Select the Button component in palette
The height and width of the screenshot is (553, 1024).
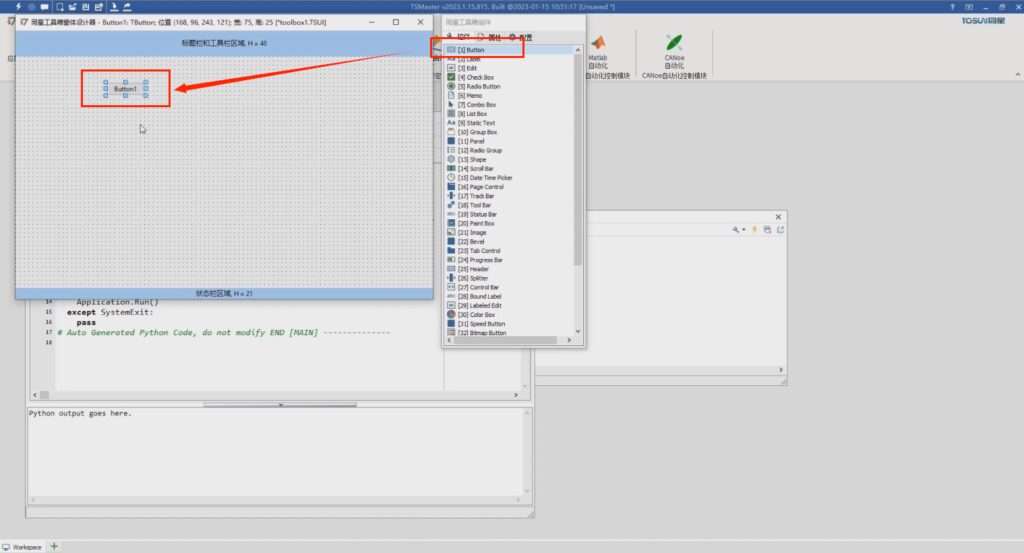[475, 50]
